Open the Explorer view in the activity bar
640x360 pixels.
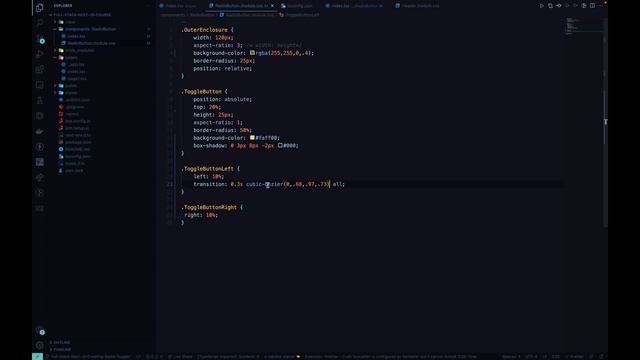40,8
